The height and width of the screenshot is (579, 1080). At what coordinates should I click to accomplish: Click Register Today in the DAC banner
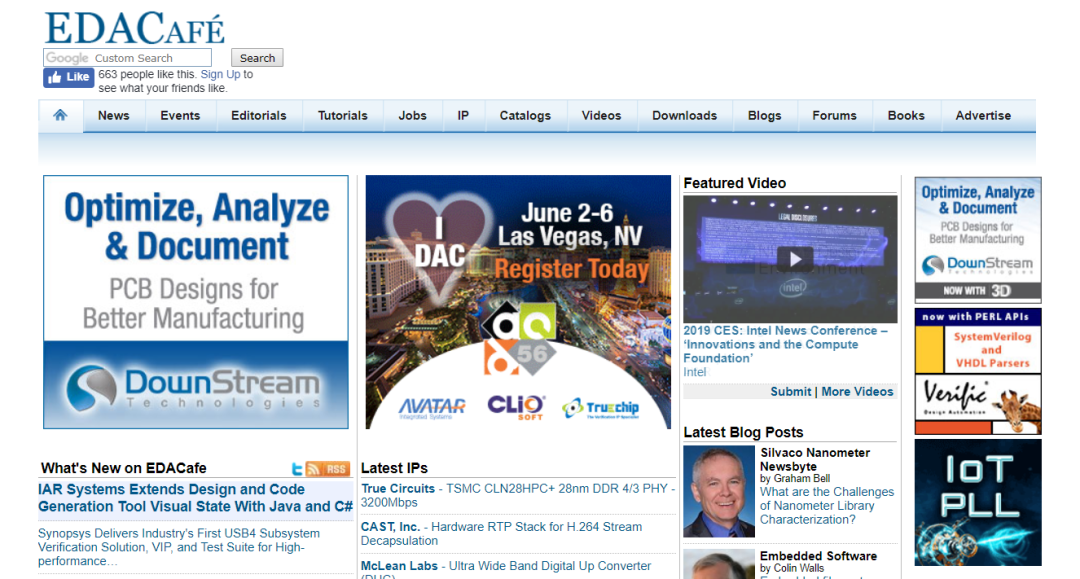tap(572, 269)
